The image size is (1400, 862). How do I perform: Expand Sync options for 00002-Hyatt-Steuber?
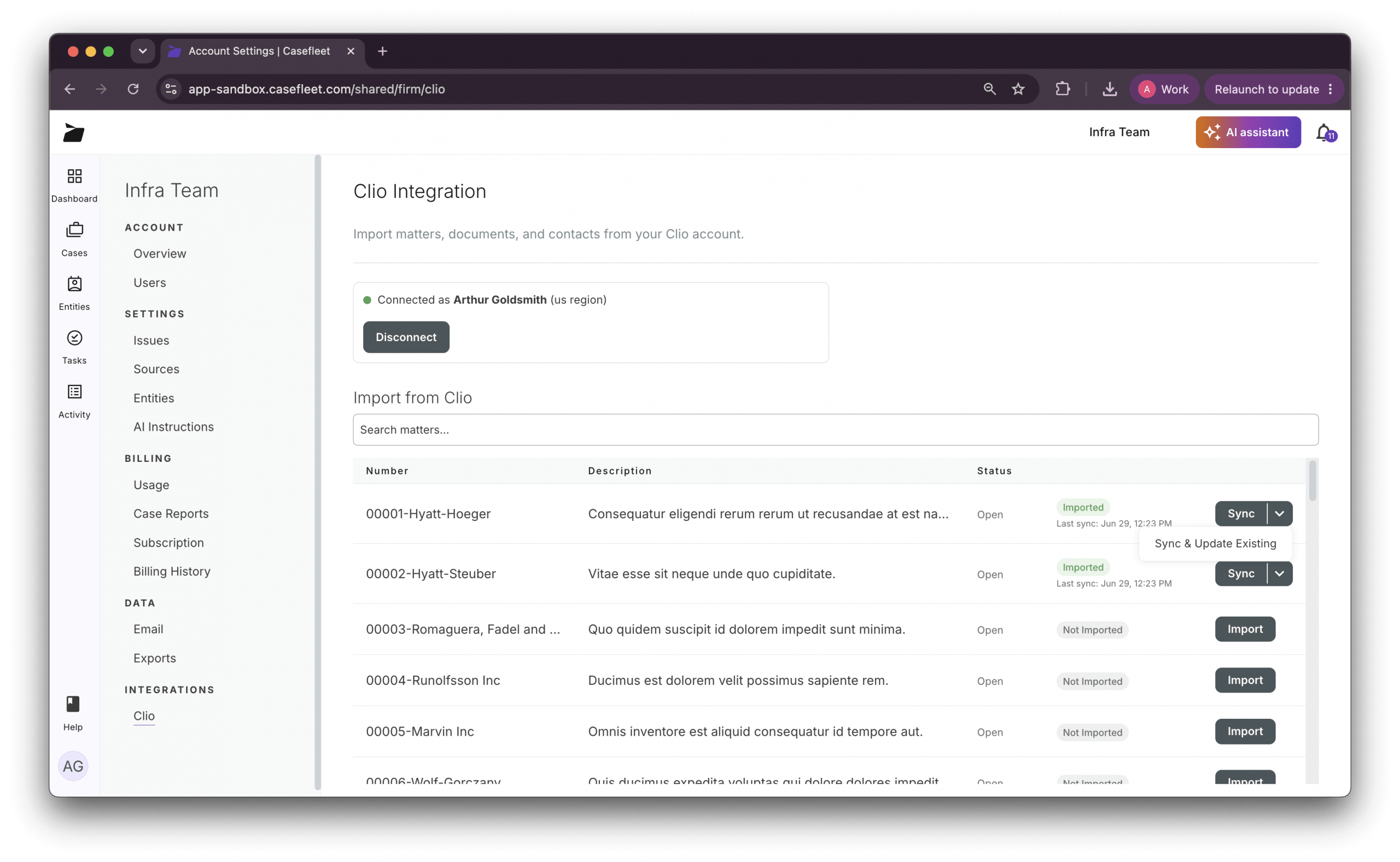[1280, 573]
